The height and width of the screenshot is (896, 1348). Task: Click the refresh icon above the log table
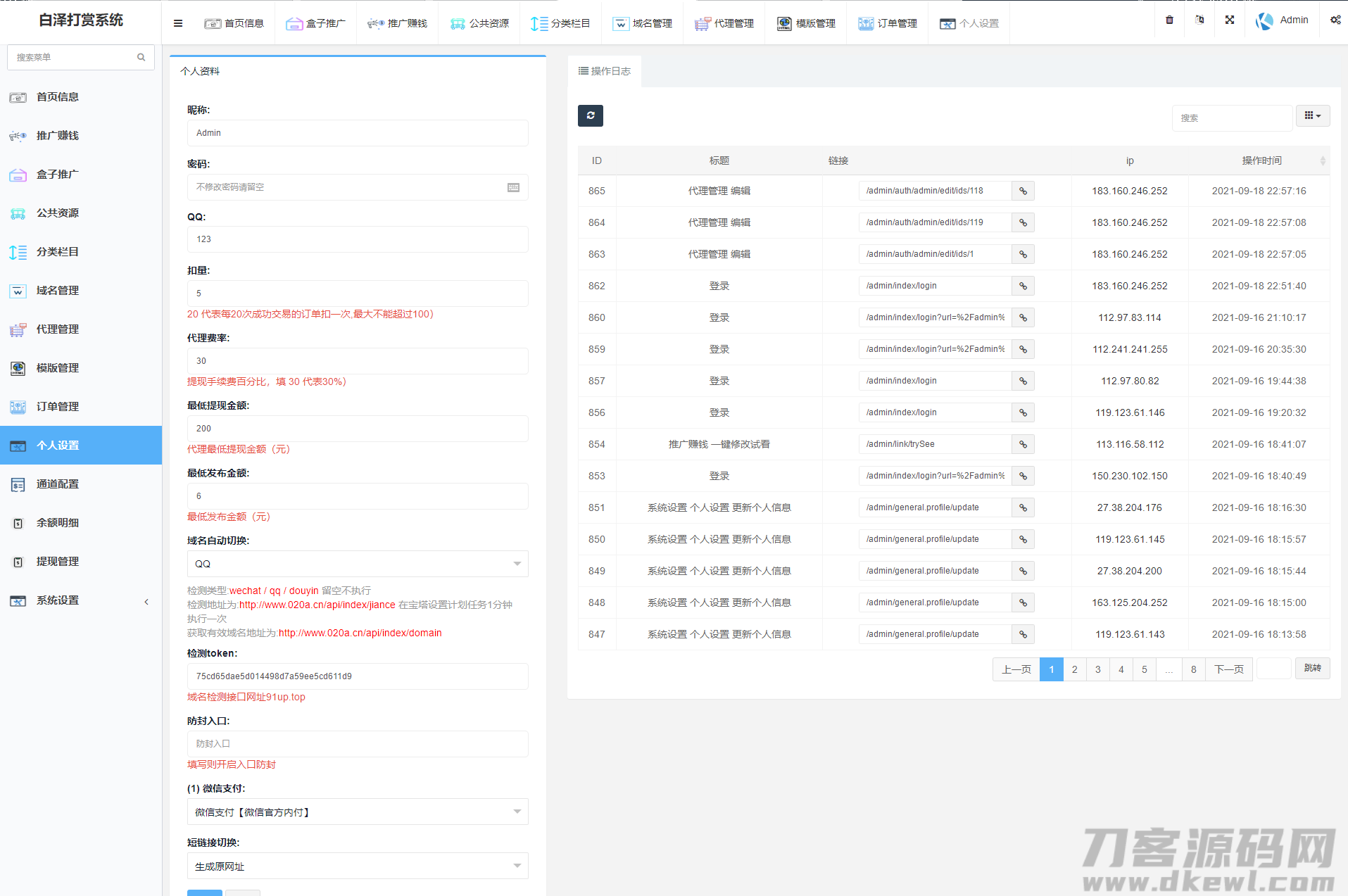point(590,115)
